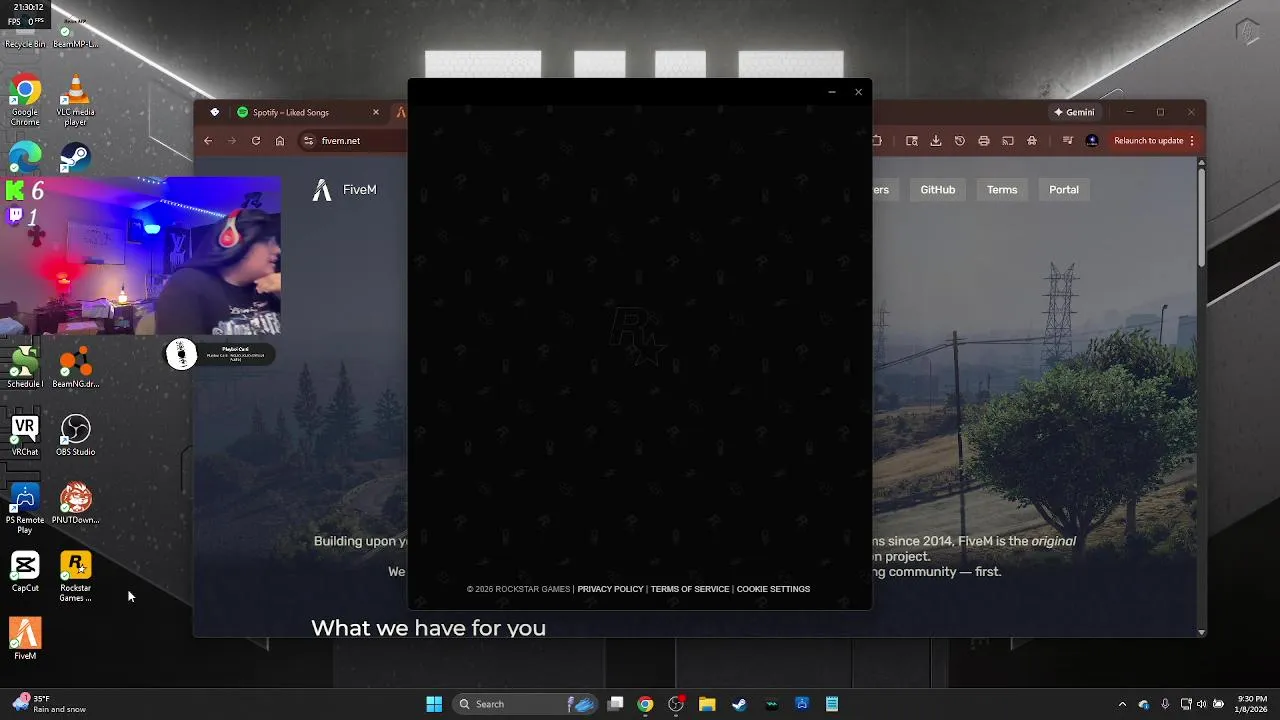Screen dimensions: 1280x720
Task: Minimize the Rockstar Games Launcher window
Action: [832, 92]
